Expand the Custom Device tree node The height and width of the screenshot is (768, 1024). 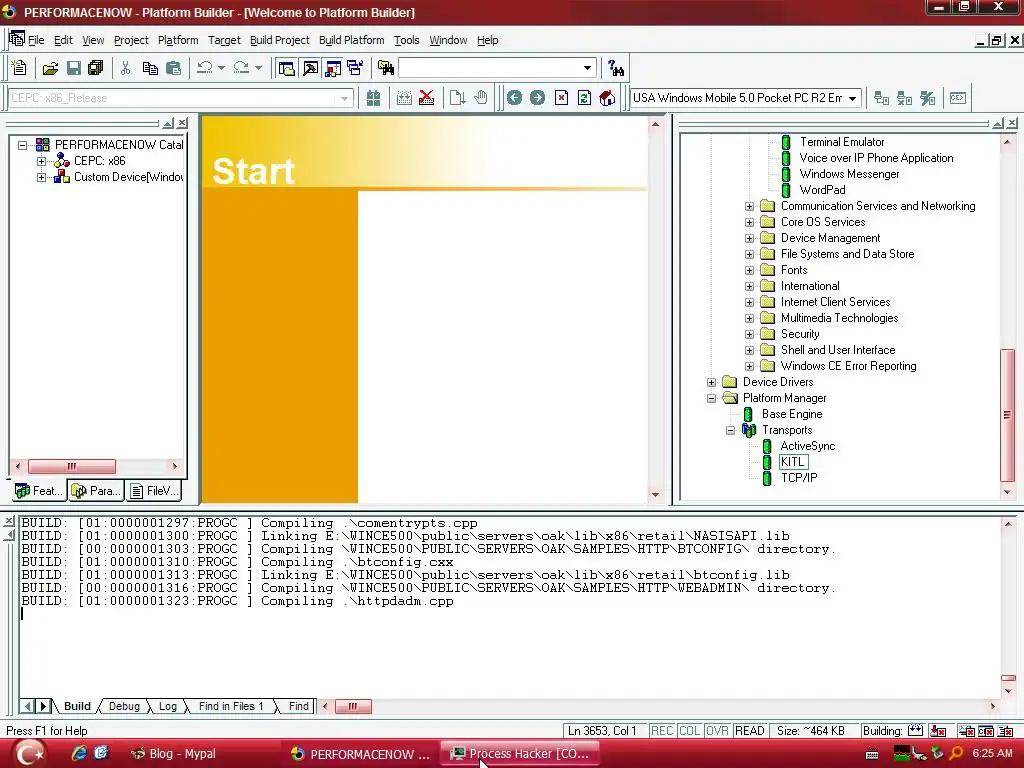pyautogui.click(x=41, y=177)
